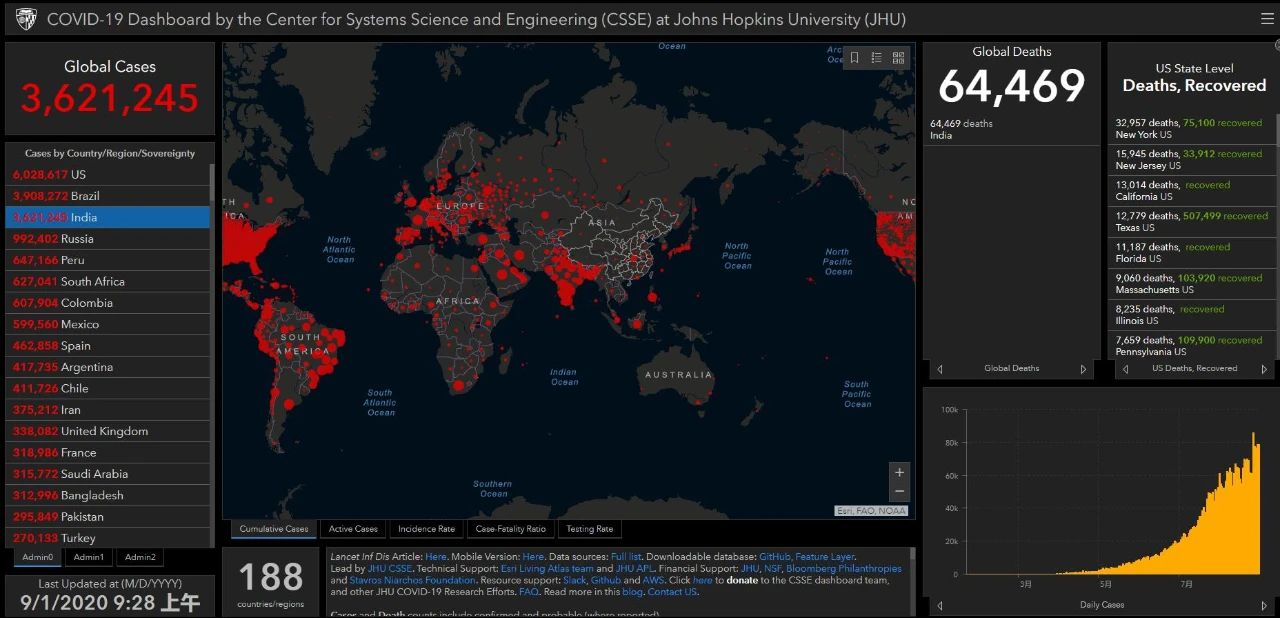The height and width of the screenshot is (618, 1280).
Task: Switch to the Active Cases tab
Action: pyautogui.click(x=353, y=529)
